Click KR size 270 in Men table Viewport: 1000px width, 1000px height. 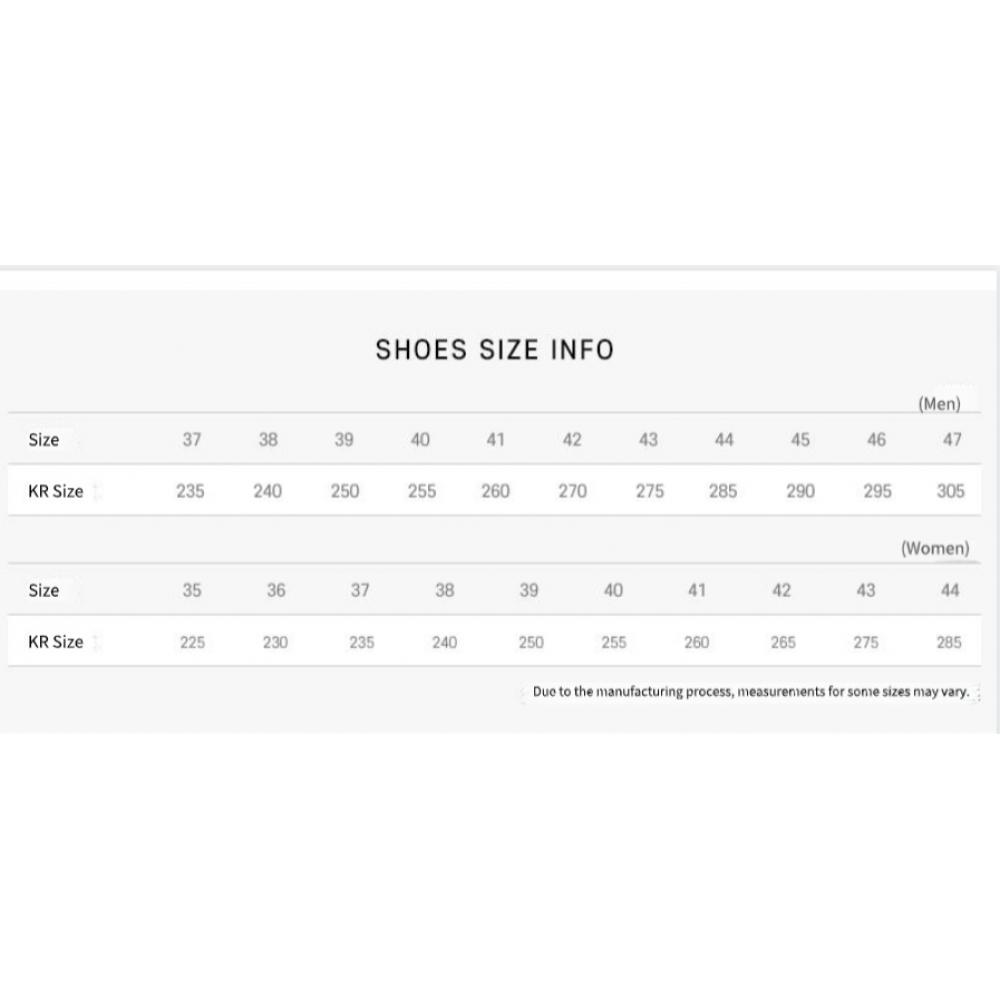572,491
